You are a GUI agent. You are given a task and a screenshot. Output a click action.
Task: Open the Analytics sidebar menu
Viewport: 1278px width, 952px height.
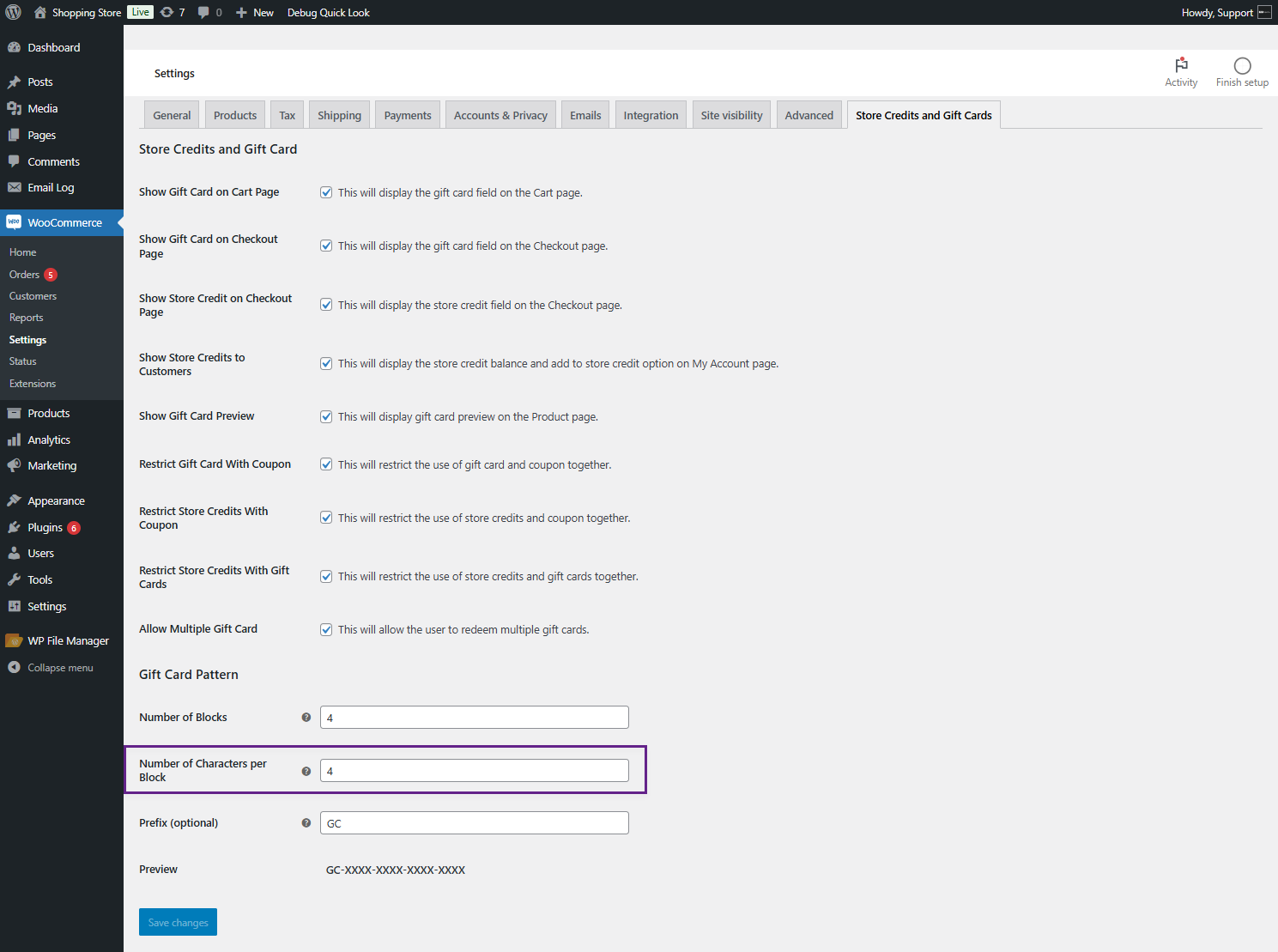point(62,440)
